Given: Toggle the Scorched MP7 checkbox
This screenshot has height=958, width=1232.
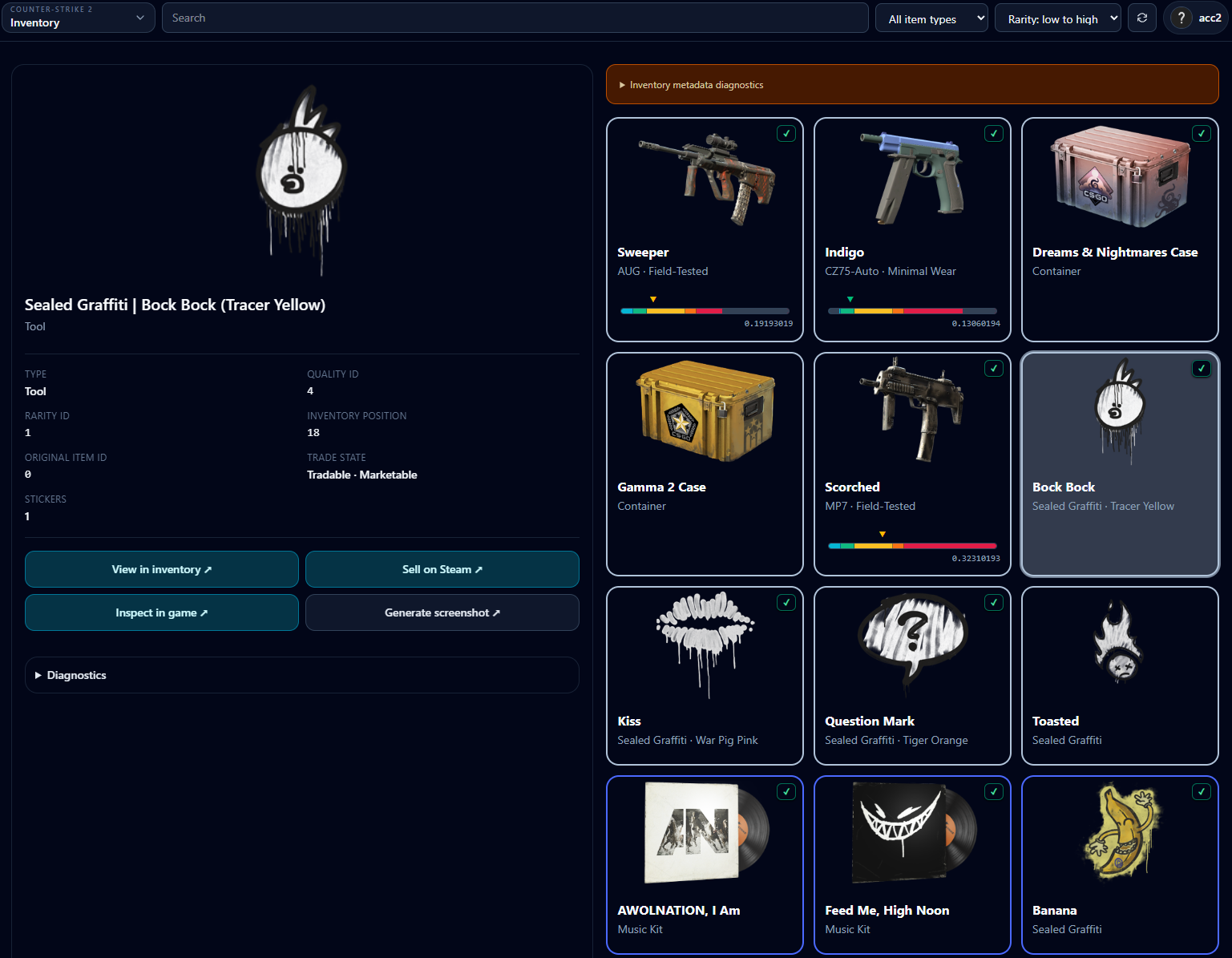Looking at the screenshot, I should [x=994, y=369].
